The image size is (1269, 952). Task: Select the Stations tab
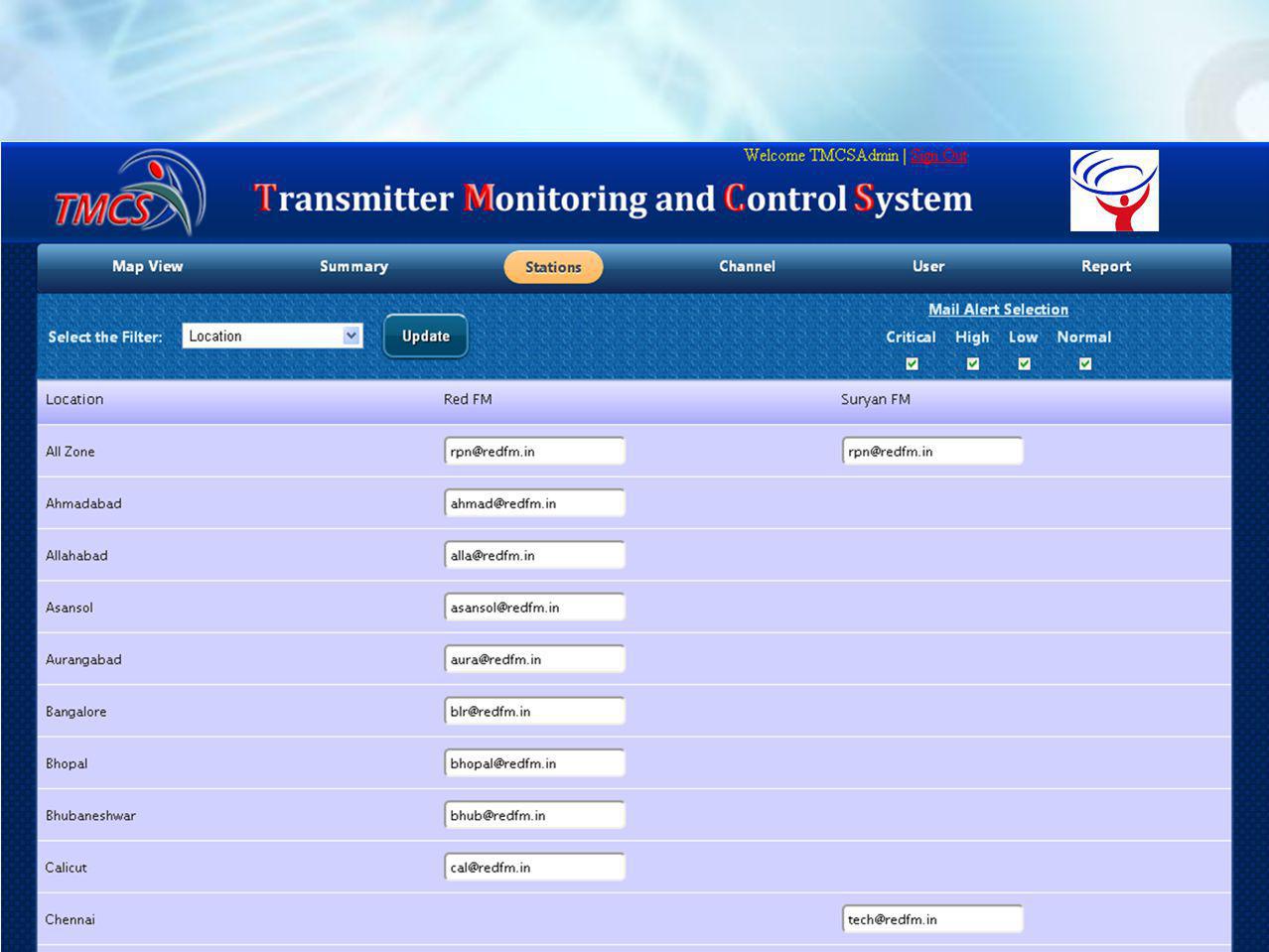click(553, 267)
